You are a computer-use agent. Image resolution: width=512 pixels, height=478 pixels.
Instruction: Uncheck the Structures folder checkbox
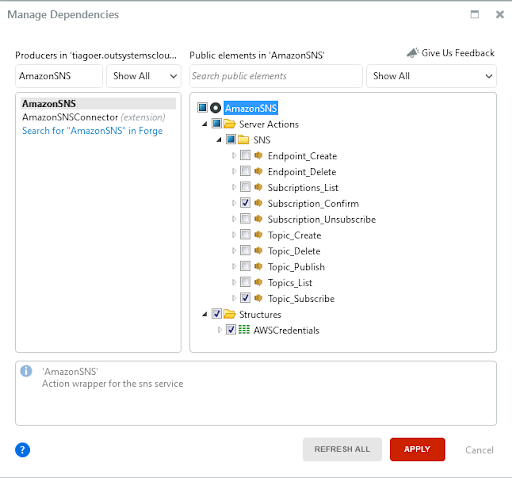click(217, 314)
